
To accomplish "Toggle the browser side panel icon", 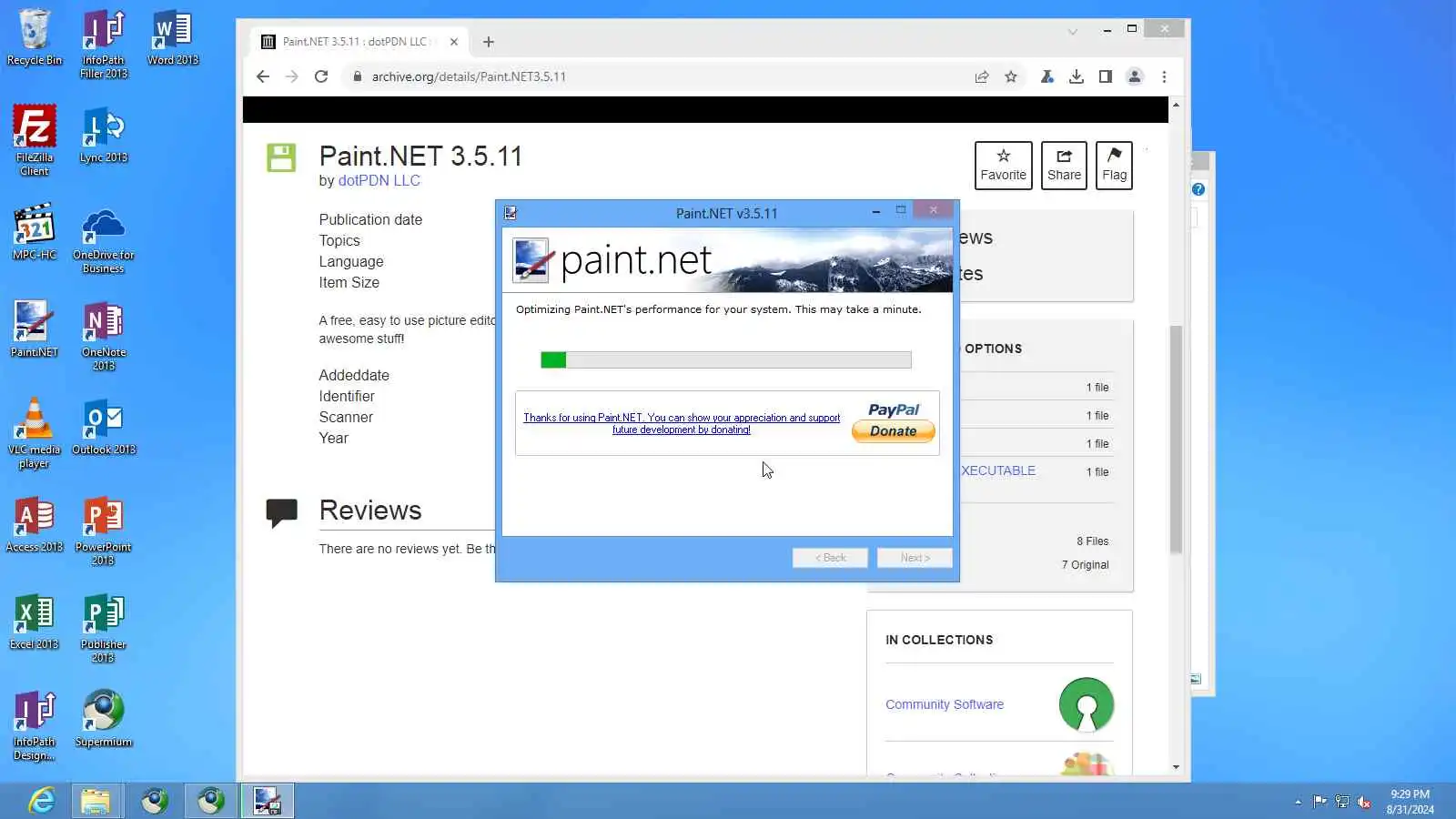I will tap(1106, 76).
